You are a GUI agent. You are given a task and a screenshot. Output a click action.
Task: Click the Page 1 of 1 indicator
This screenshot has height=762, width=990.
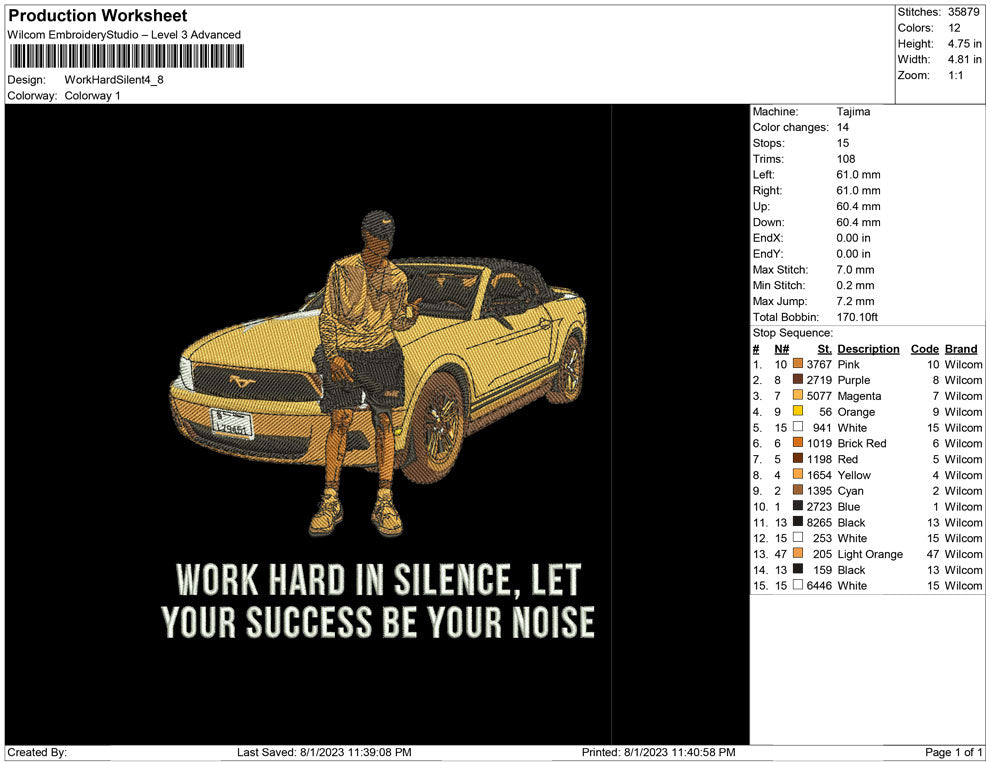point(953,752)
